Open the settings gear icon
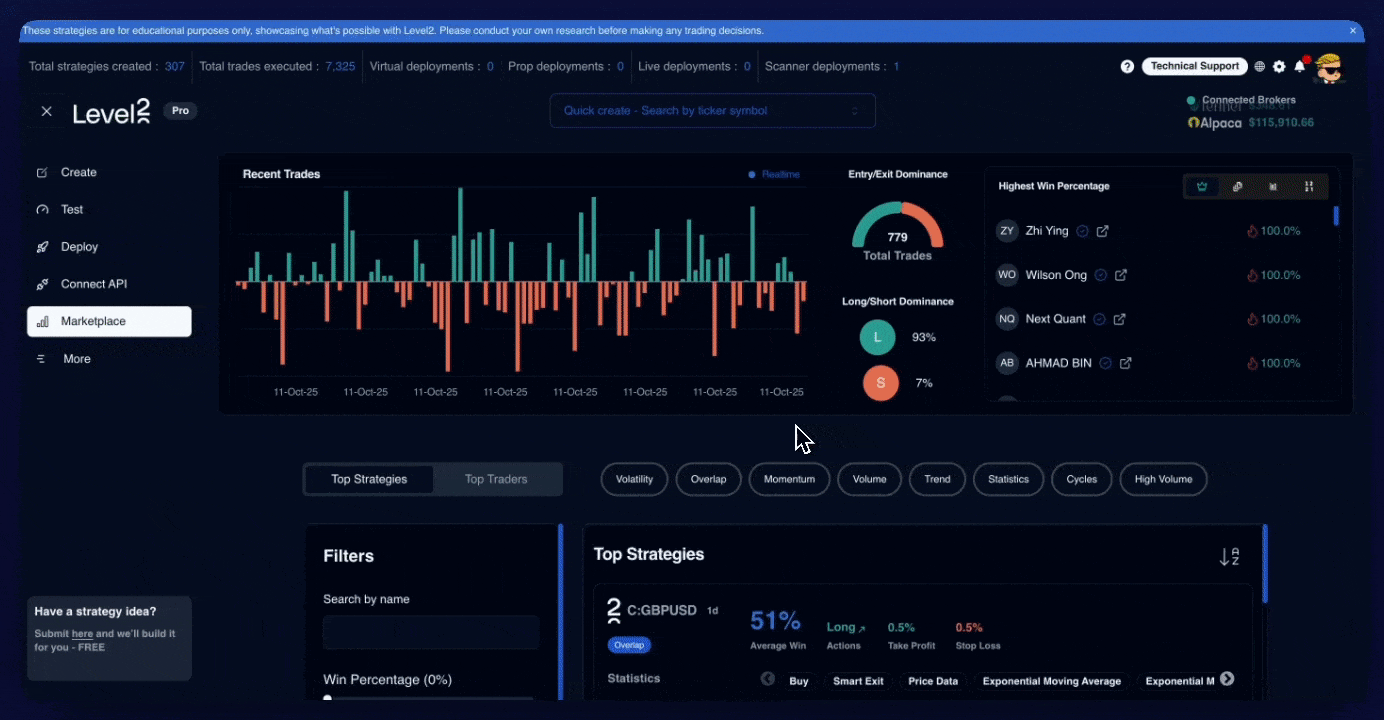 coord(1279,67)
